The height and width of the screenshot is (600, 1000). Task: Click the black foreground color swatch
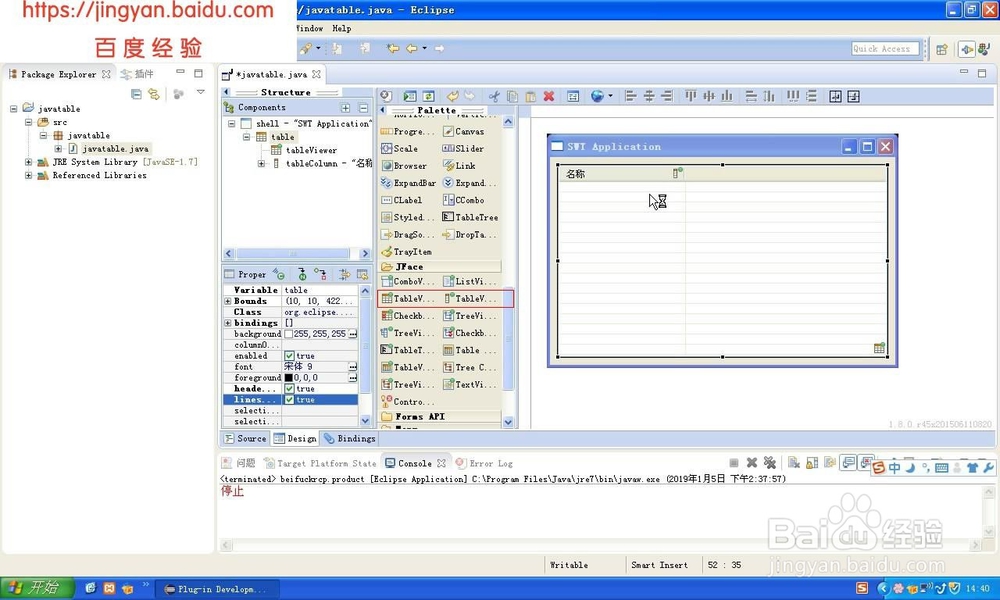(x=288, y=378)
